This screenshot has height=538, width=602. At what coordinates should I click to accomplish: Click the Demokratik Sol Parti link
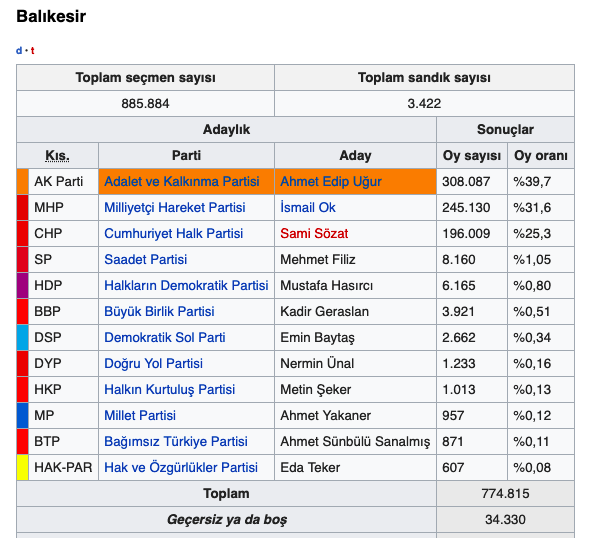[x=164, y=337]
